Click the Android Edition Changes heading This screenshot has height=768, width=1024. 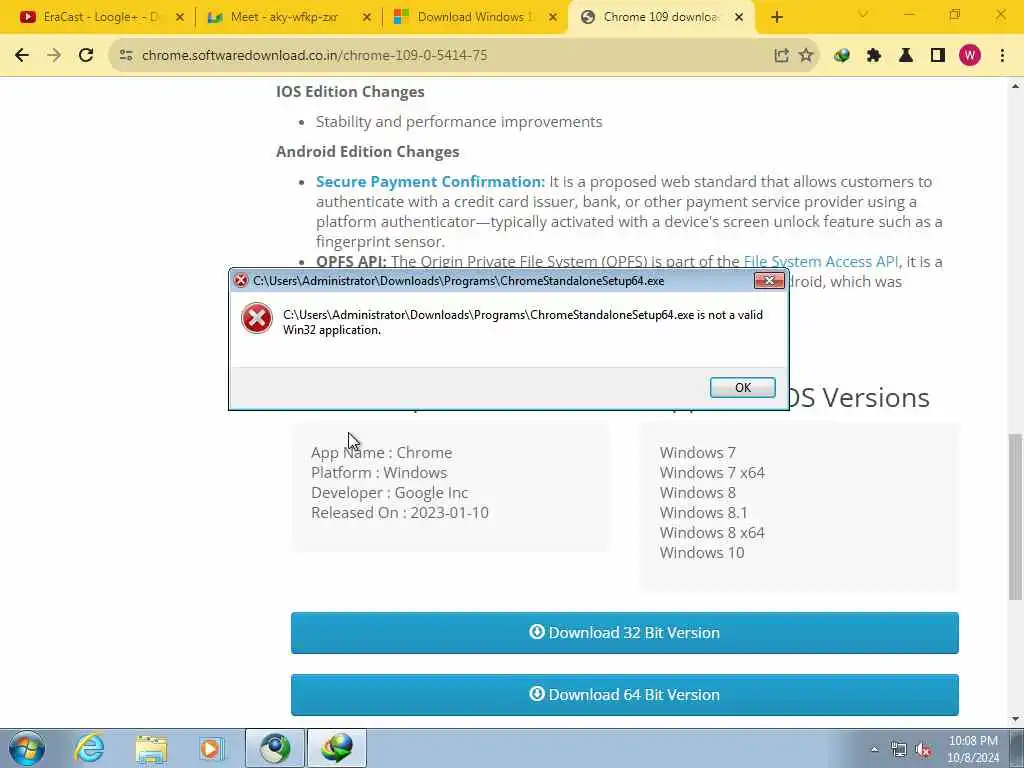pos(368,152)
